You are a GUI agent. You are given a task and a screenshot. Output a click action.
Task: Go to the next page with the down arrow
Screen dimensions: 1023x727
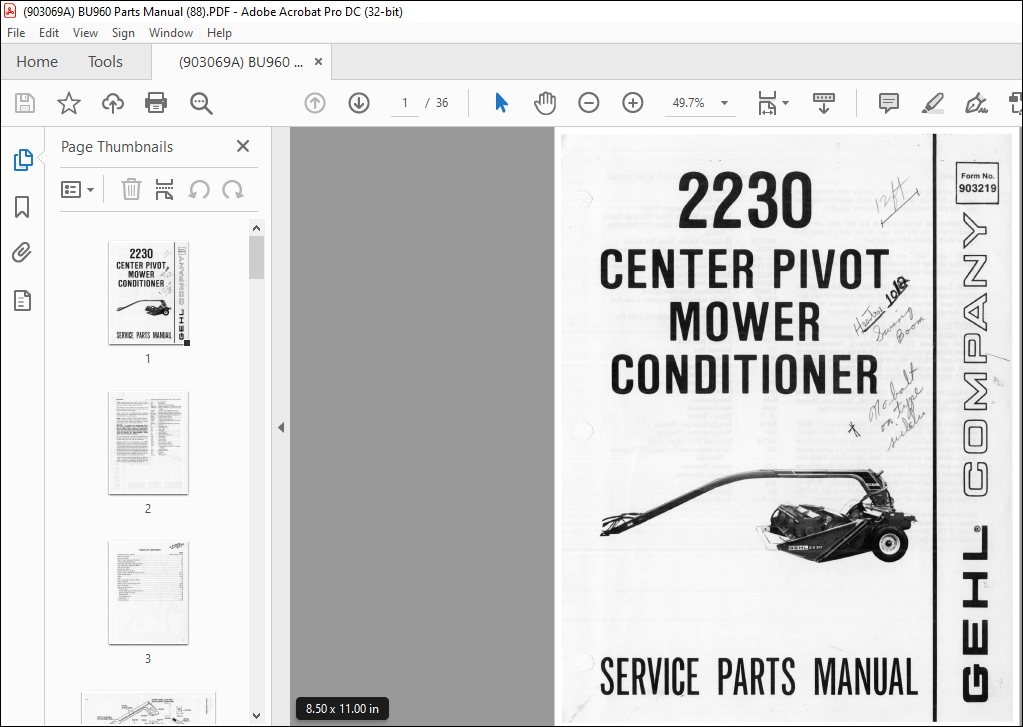click(x=359, y=103)
